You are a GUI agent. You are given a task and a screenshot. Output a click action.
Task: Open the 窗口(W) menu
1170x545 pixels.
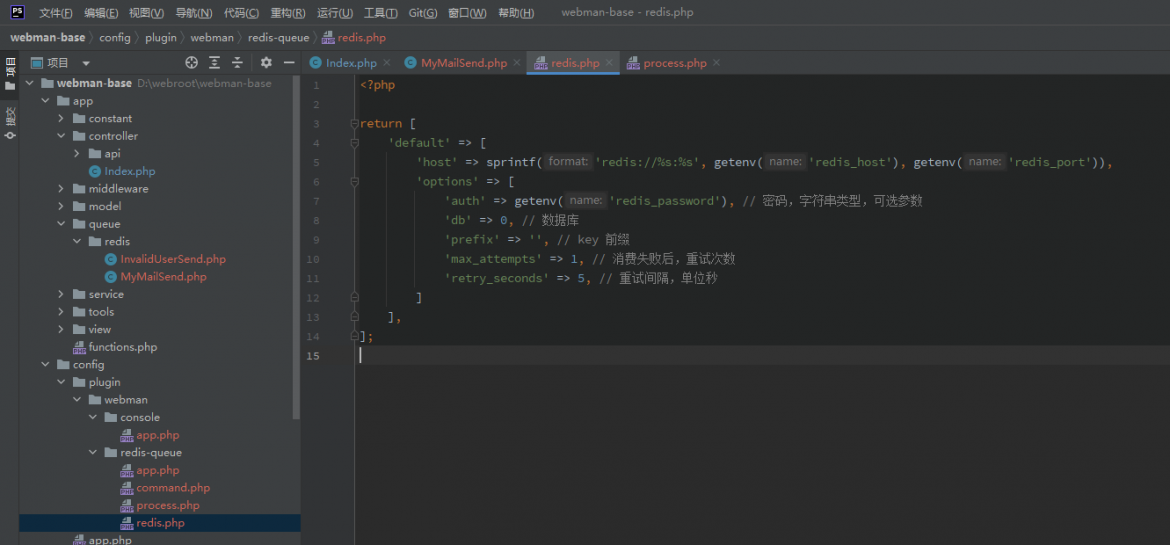[x=467, y=13]
